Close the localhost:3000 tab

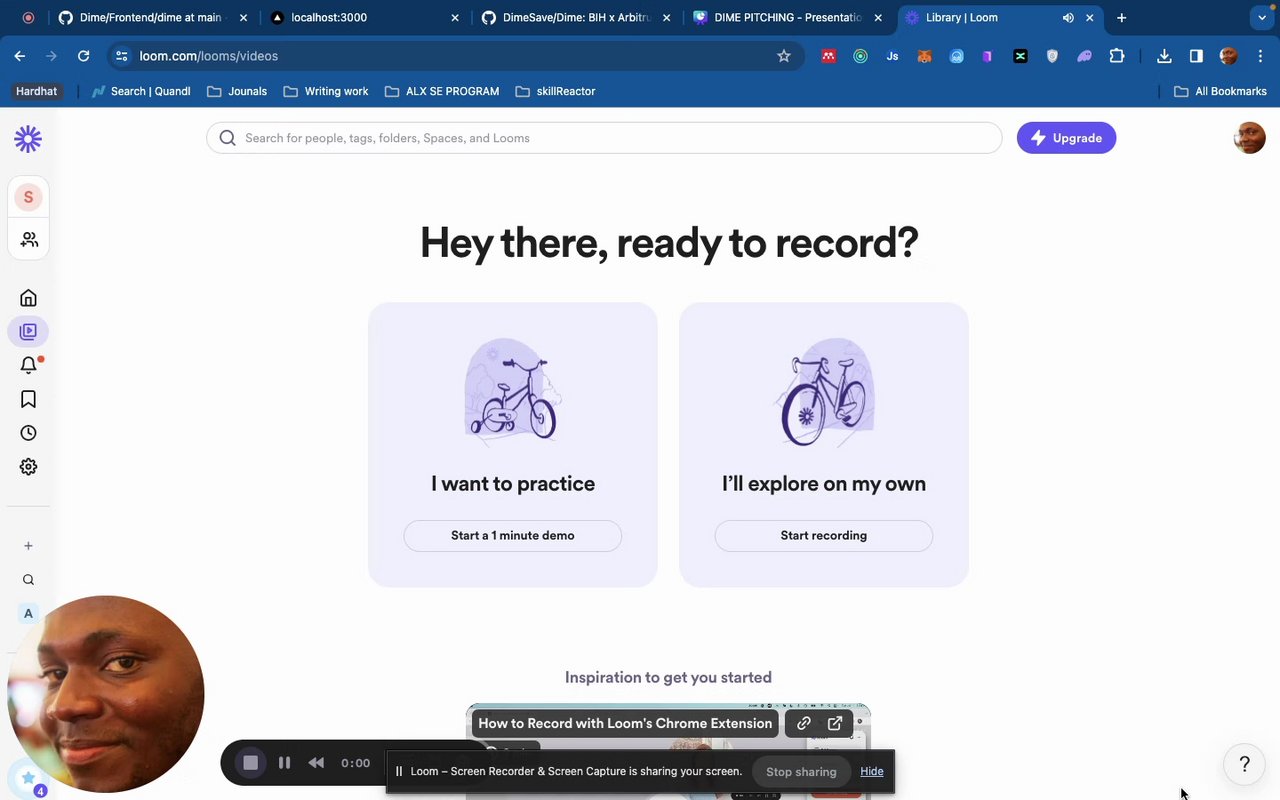click(x=455, y=17)
